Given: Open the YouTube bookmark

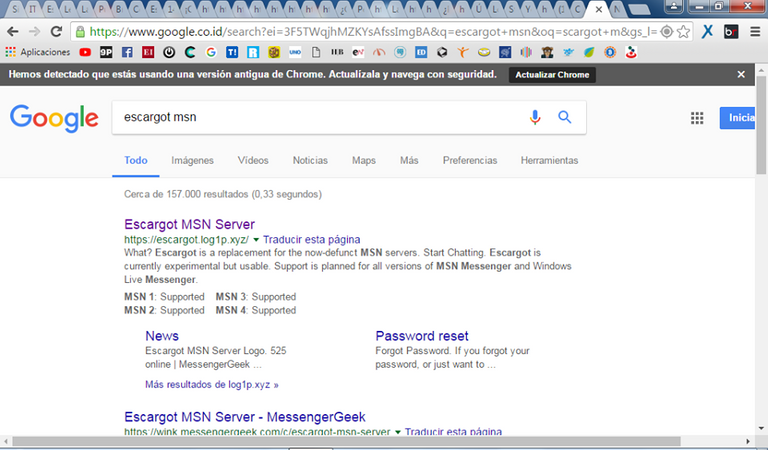Looking at the screenshot, I should pos(85,52).
